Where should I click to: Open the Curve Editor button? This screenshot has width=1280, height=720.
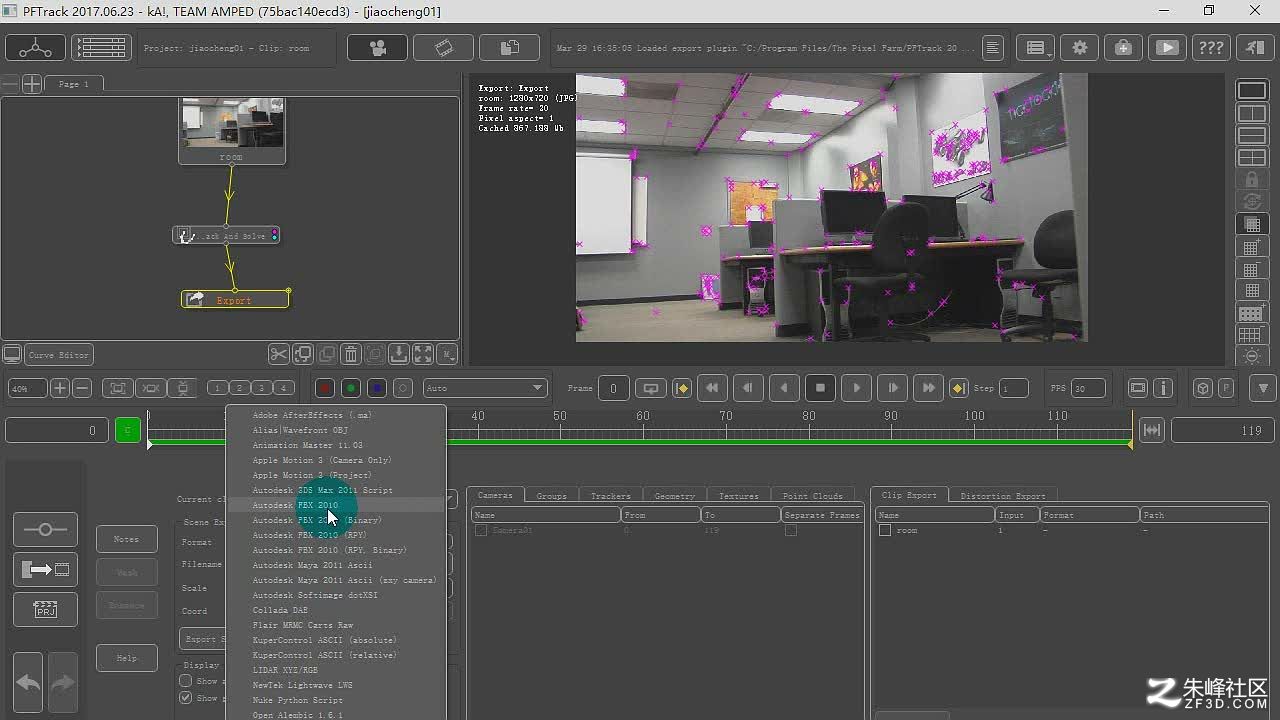click(59, 354)
